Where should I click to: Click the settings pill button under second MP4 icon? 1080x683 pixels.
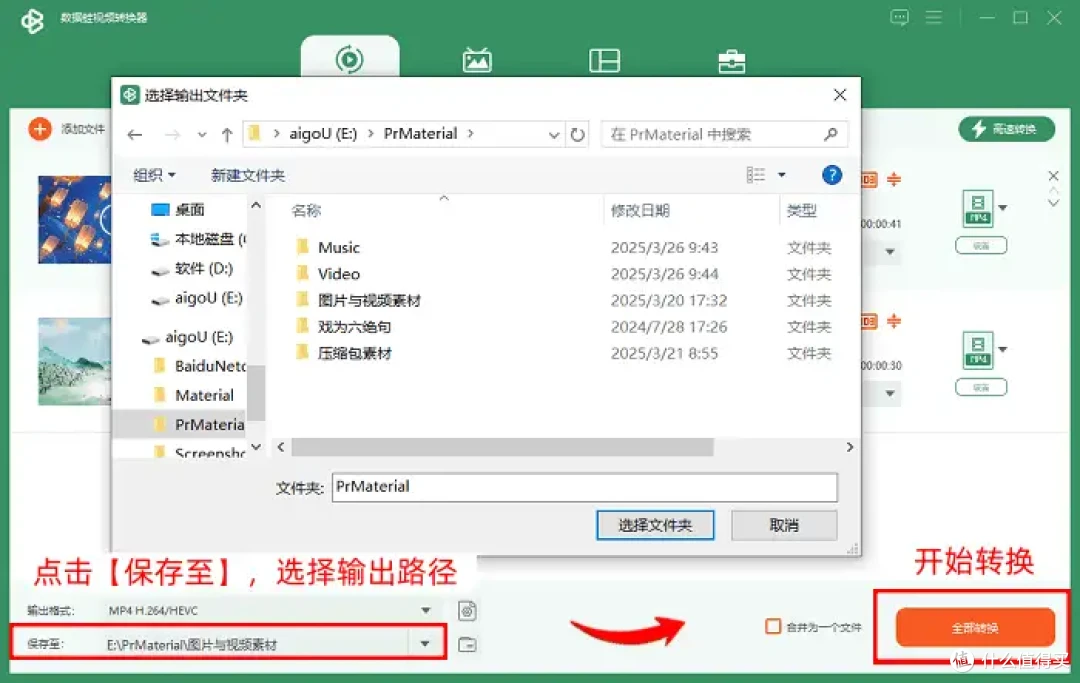[981, 388]
